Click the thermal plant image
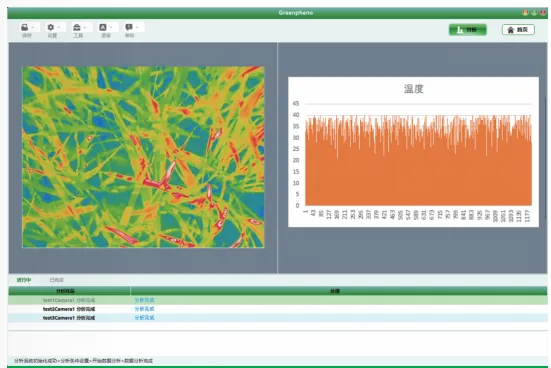This screenshot has height=368, width=551. coord(143,157)
